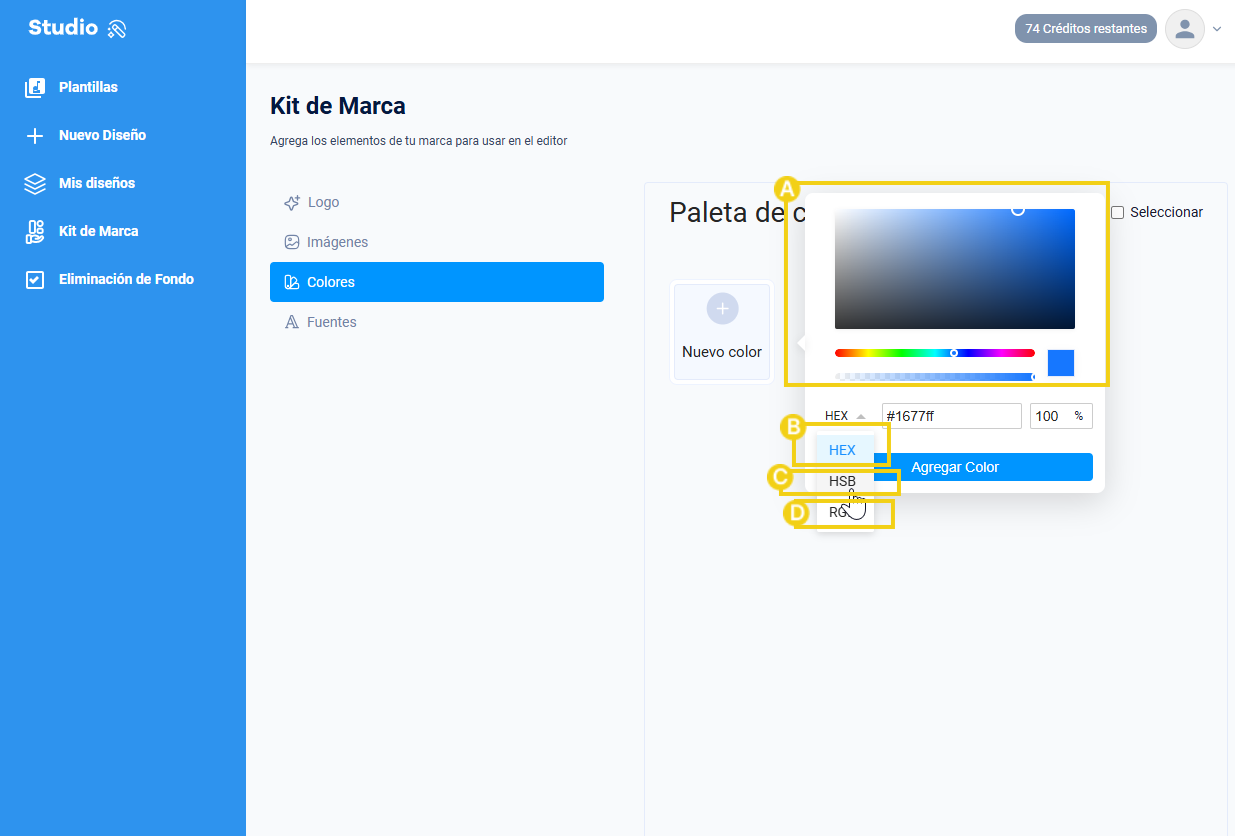Expand the account menu chevron
Screen dimensions: 1235x836
[x=1217, y=29]
